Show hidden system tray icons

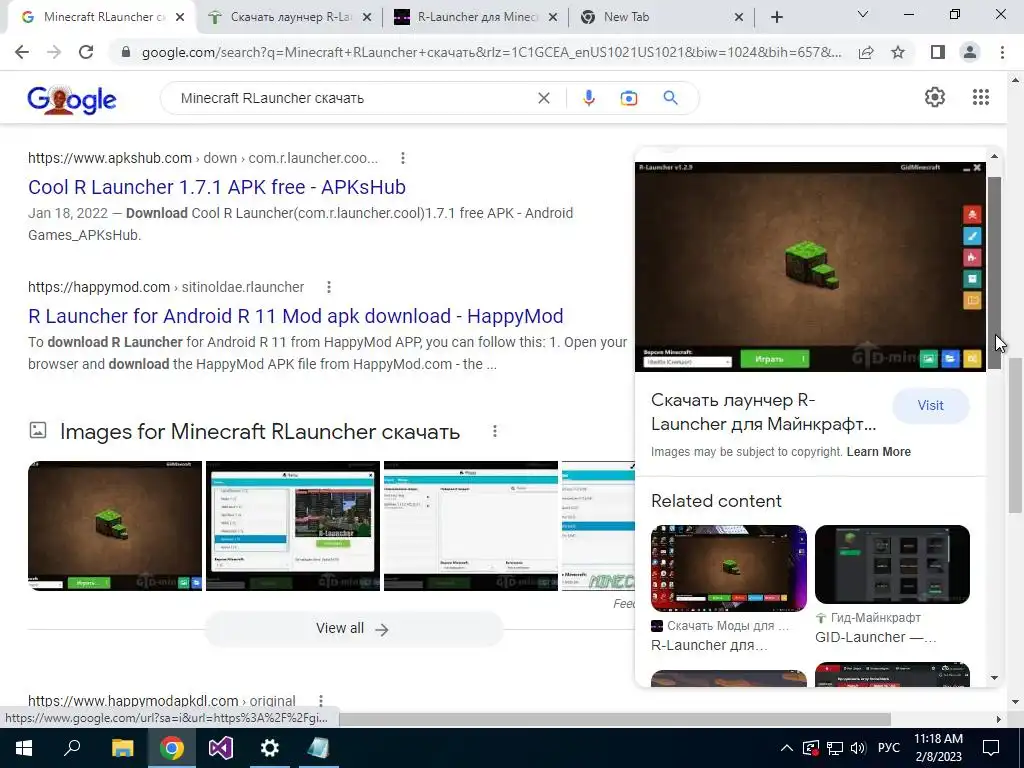[787, 748]
